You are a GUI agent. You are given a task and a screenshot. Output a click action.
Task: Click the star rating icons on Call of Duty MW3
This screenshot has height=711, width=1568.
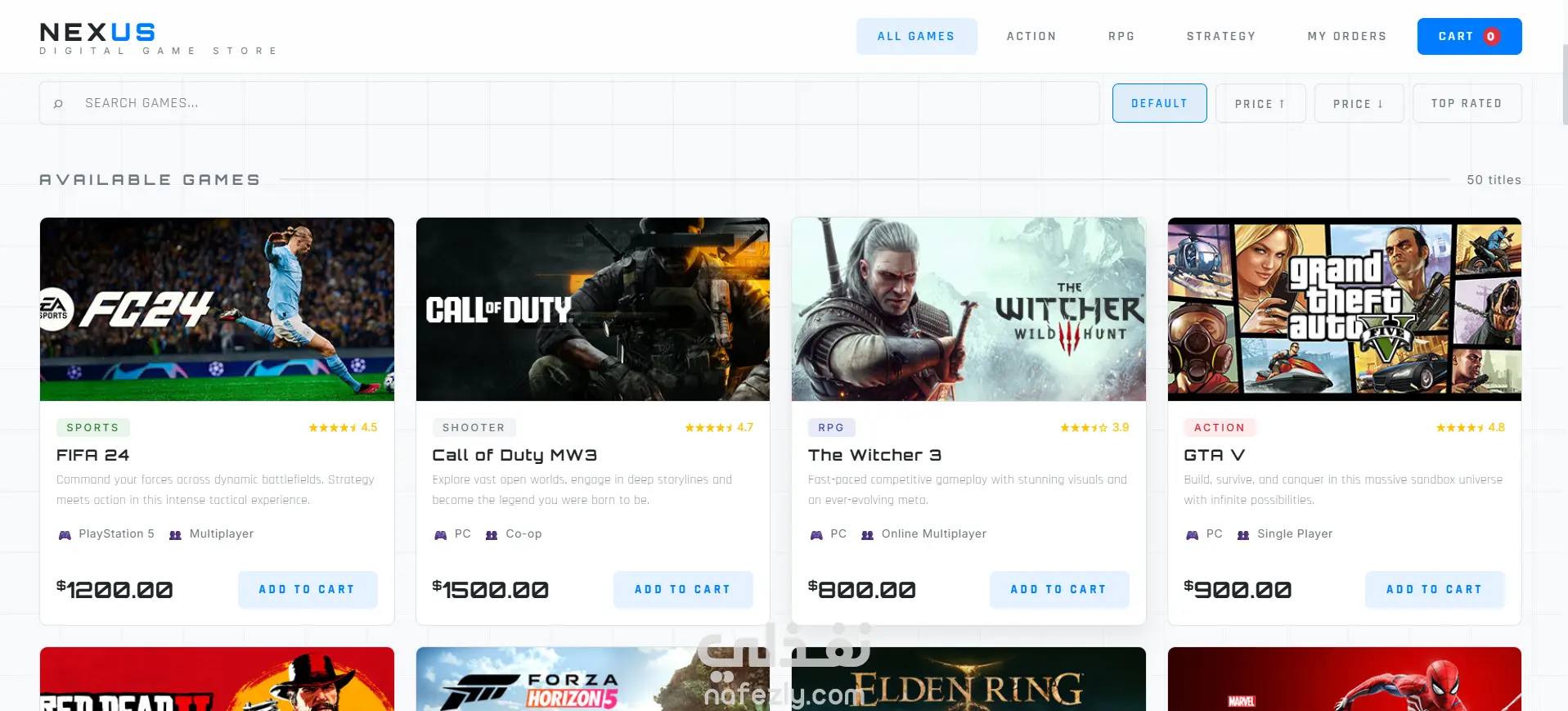pos(708,428)
